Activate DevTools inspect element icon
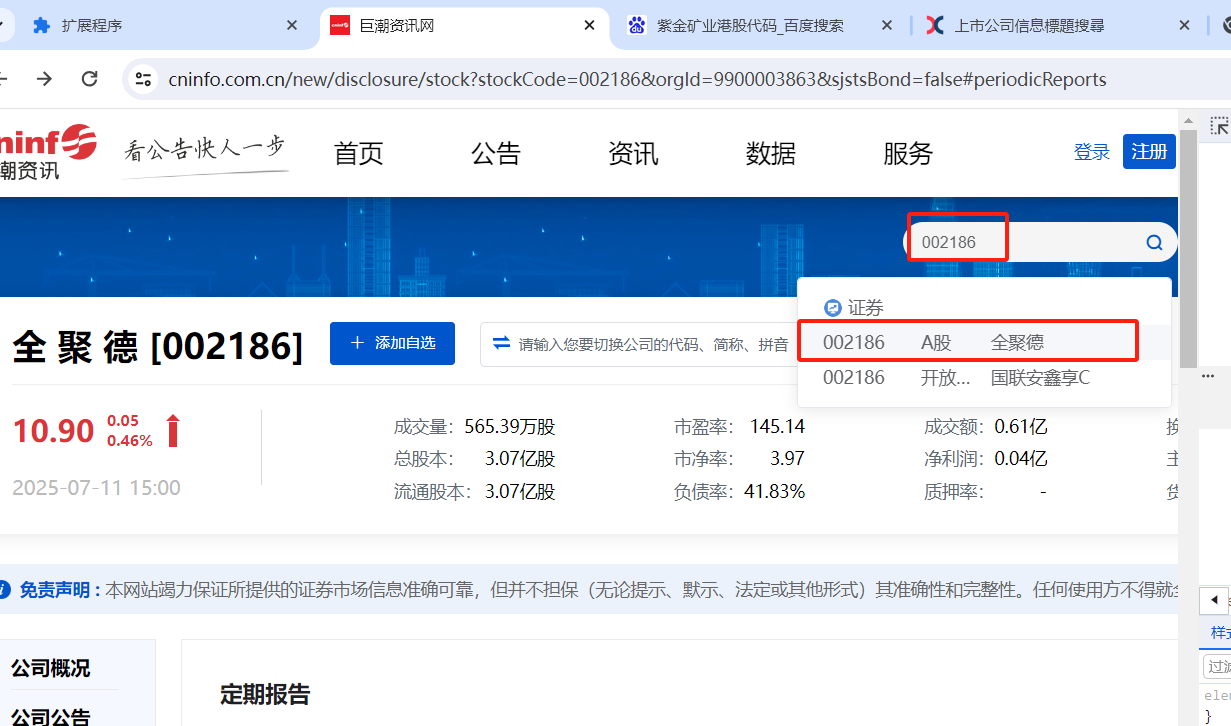The height and width of the screenshot is (726, 1231). coord(1219,126)
